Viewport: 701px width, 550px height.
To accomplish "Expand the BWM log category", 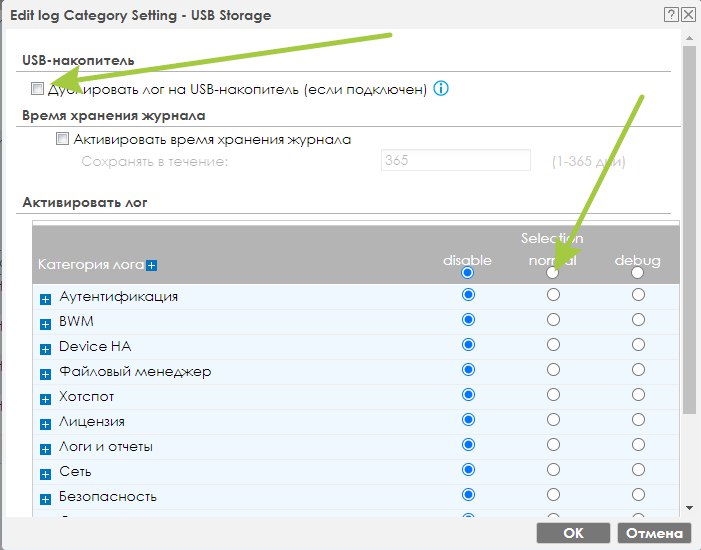I will [46, 323].
